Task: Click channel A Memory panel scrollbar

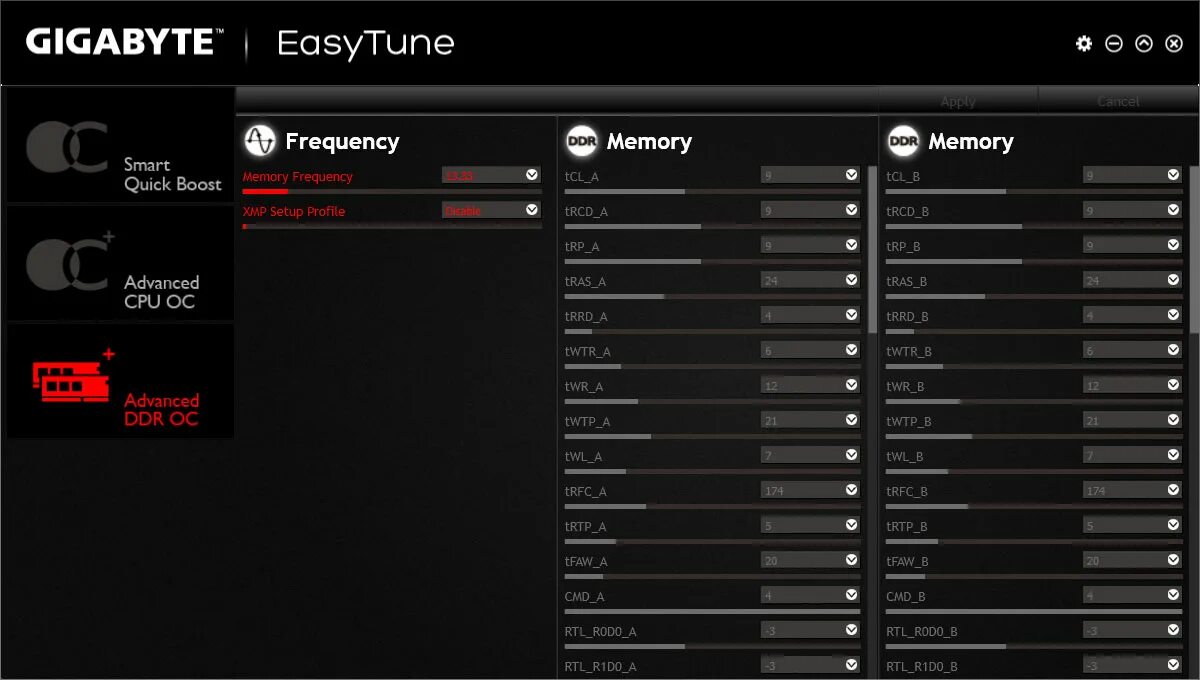Action: (872, 250)
